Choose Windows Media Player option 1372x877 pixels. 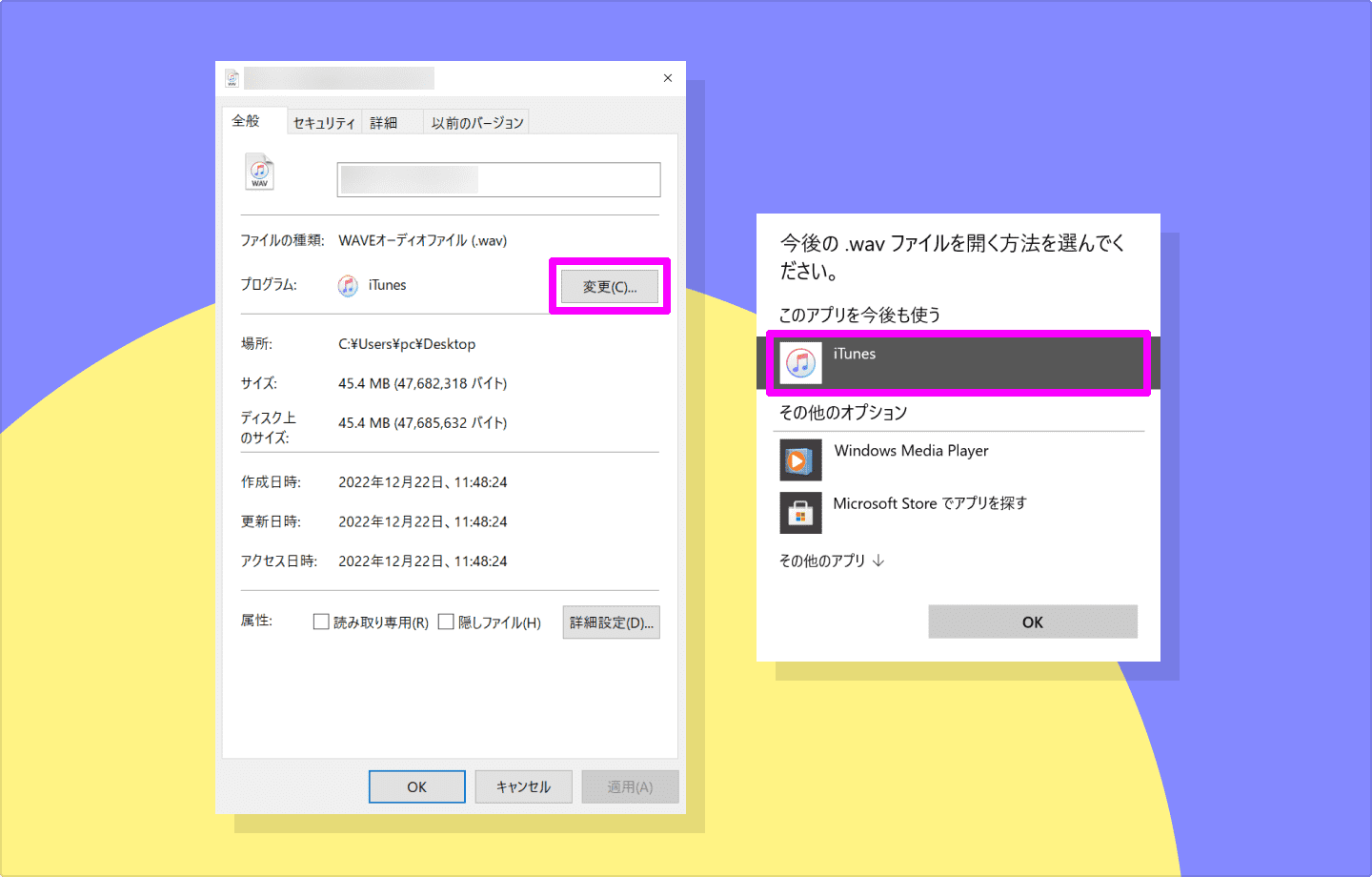[x=958, y=460]
